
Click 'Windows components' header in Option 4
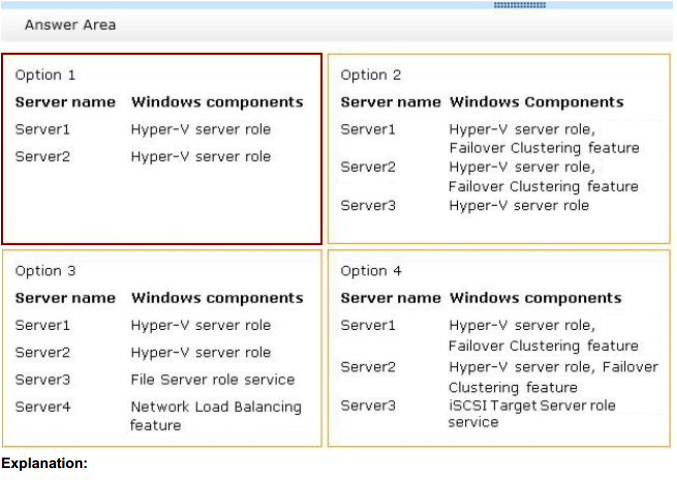coord(536,298)
